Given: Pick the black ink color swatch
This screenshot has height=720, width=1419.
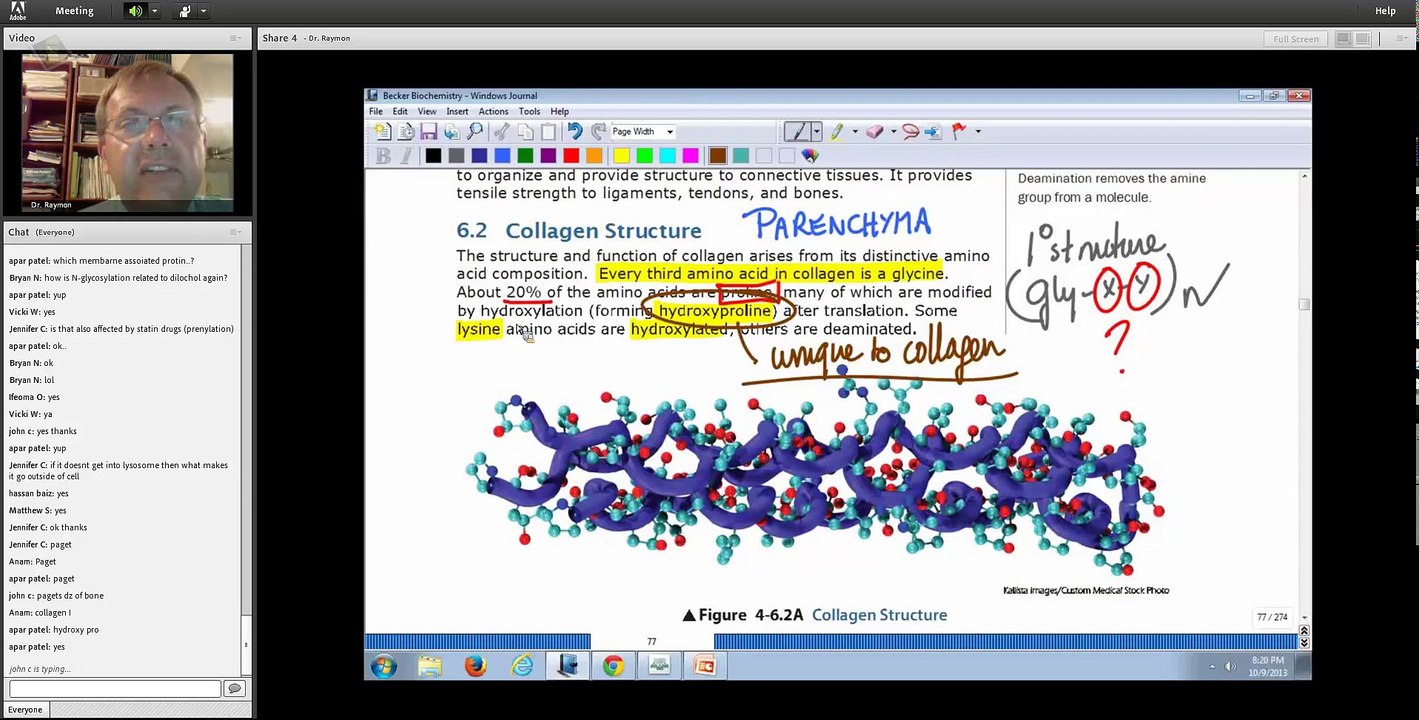Looking at the screenshot, I should pyautogui.click(x=433, y=156).
